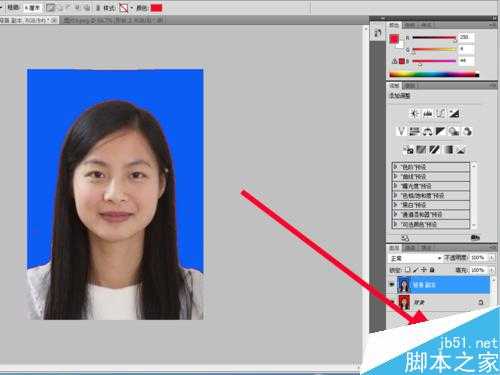This screenshot has height=375, width=500.
Task: Click the icon at the adjustments panel bottom left
Action: [x=405, y=238]
